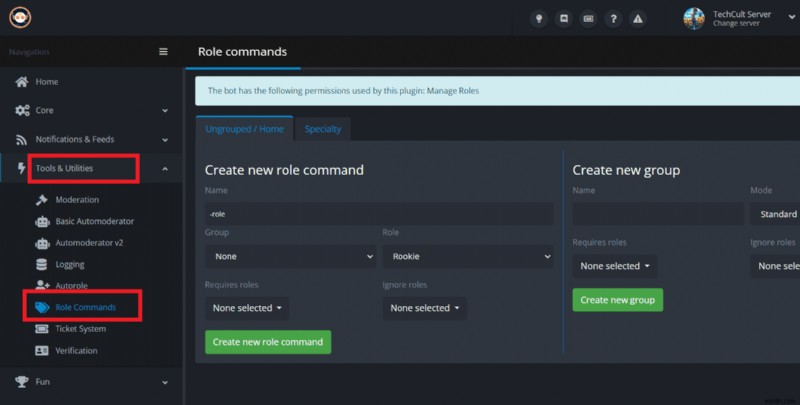Open Ticket System menu item
The width and height of the screenshot is (800, 405).
[81, 329]
